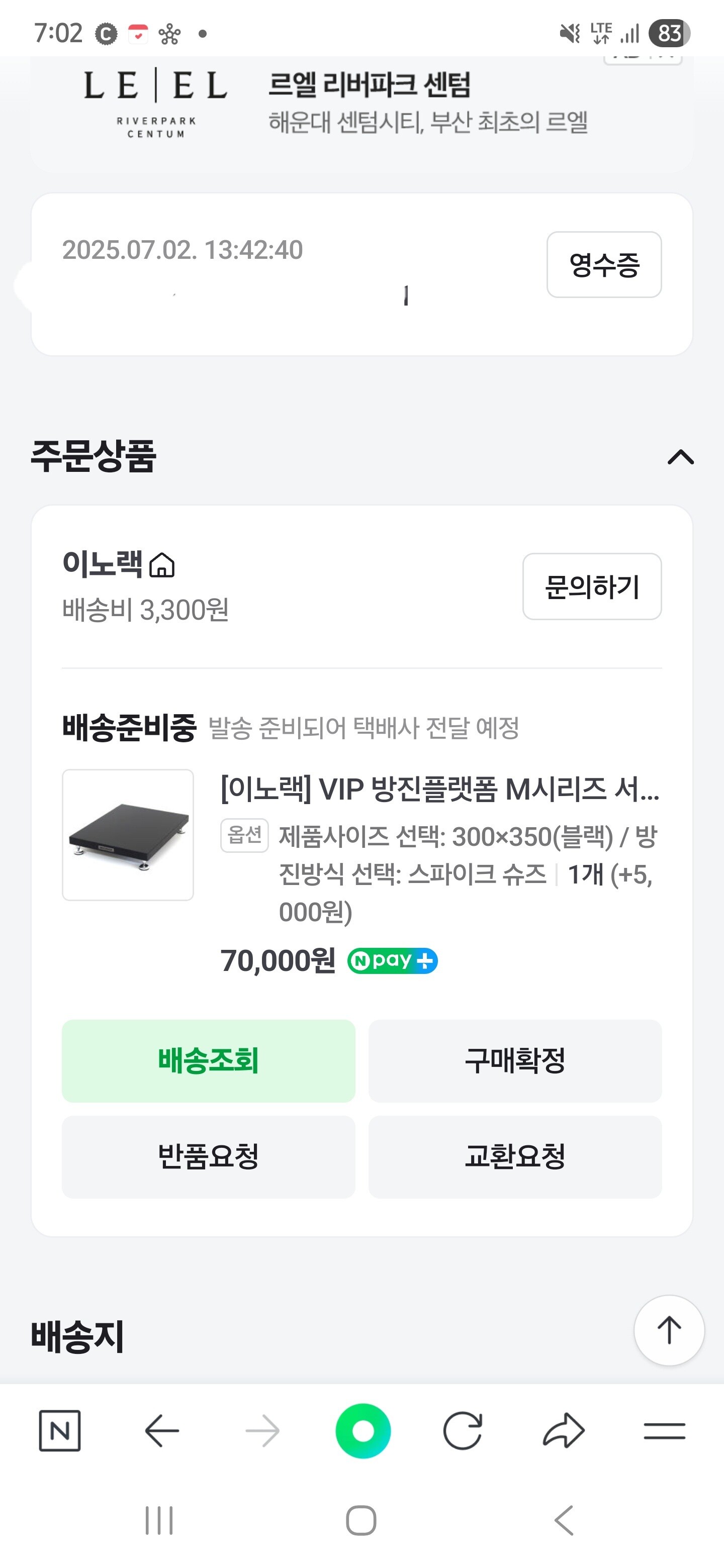This screenshot has height=1568, width=724.
Task: Go back using browser back arrow
Action: click(x=162, y=1430)
